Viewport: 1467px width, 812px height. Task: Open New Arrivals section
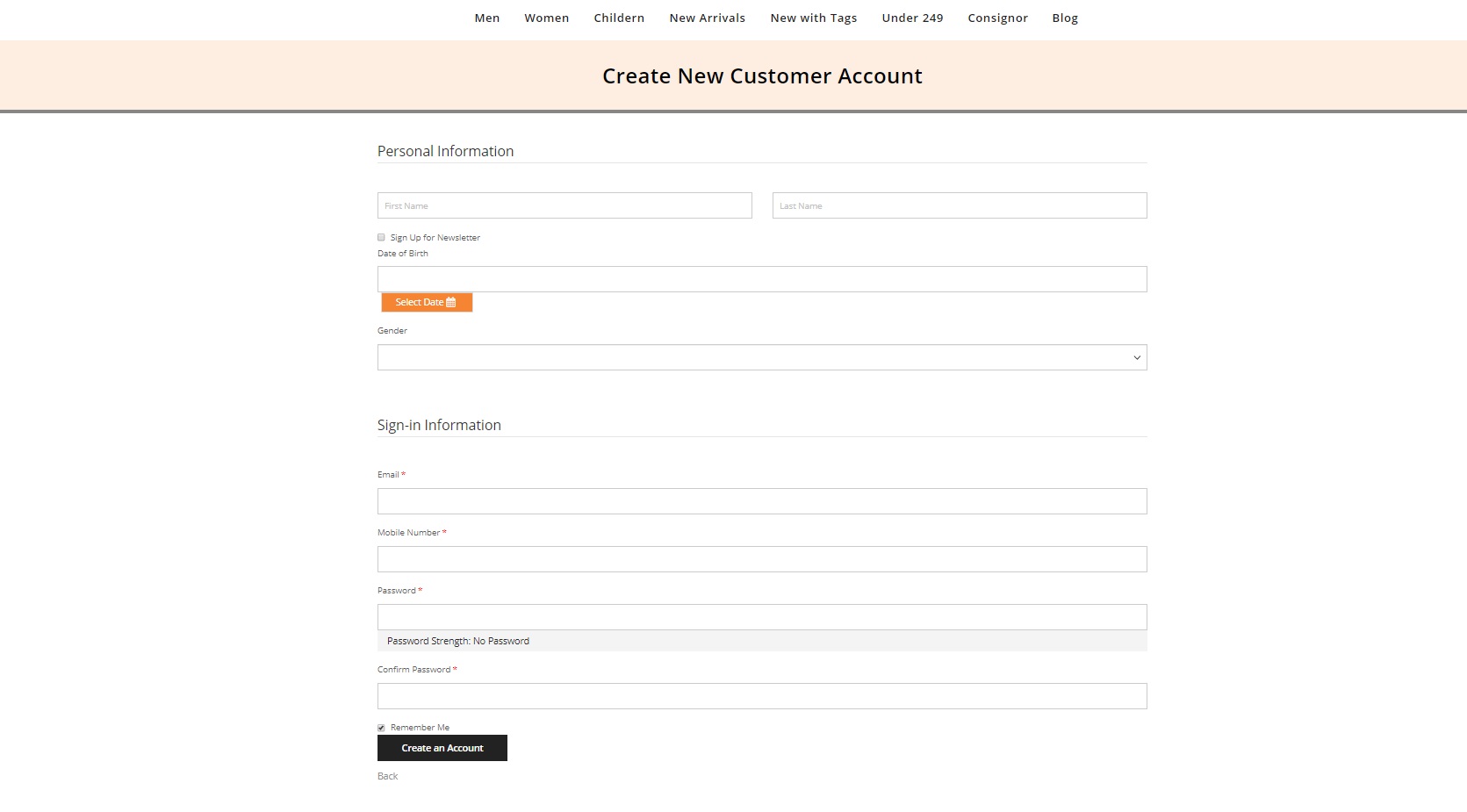click(707, 18)
